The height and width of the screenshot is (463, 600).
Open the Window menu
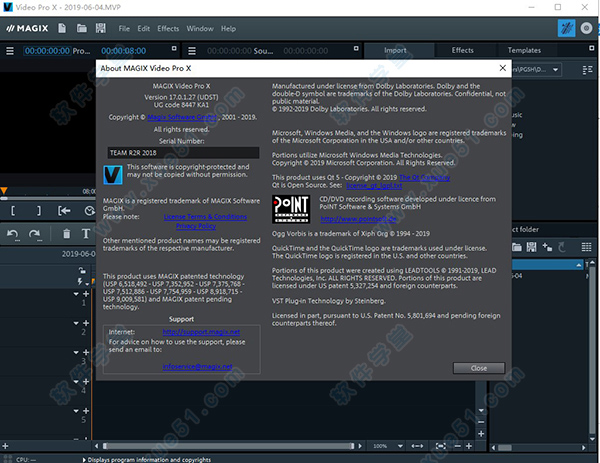pos(200,29)
